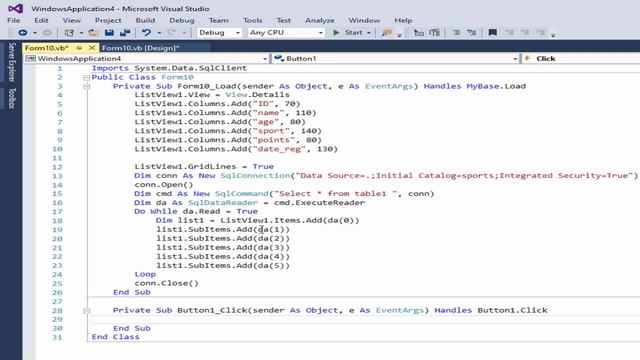640x360 pixels.
Task: Open the Analyze menu
Action: coord(320,20)
